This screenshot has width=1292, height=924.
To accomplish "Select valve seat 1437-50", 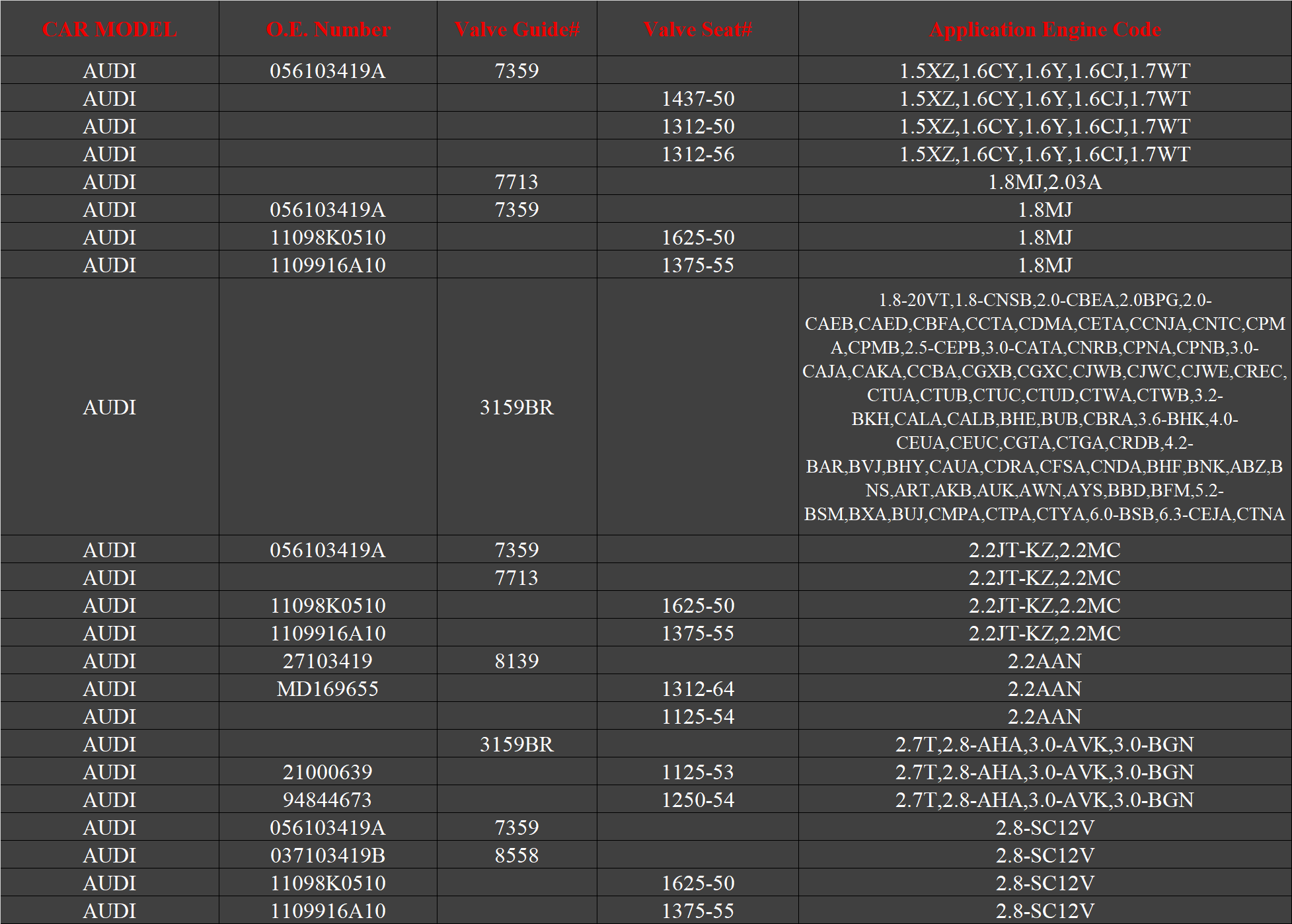I will (698, 98).
